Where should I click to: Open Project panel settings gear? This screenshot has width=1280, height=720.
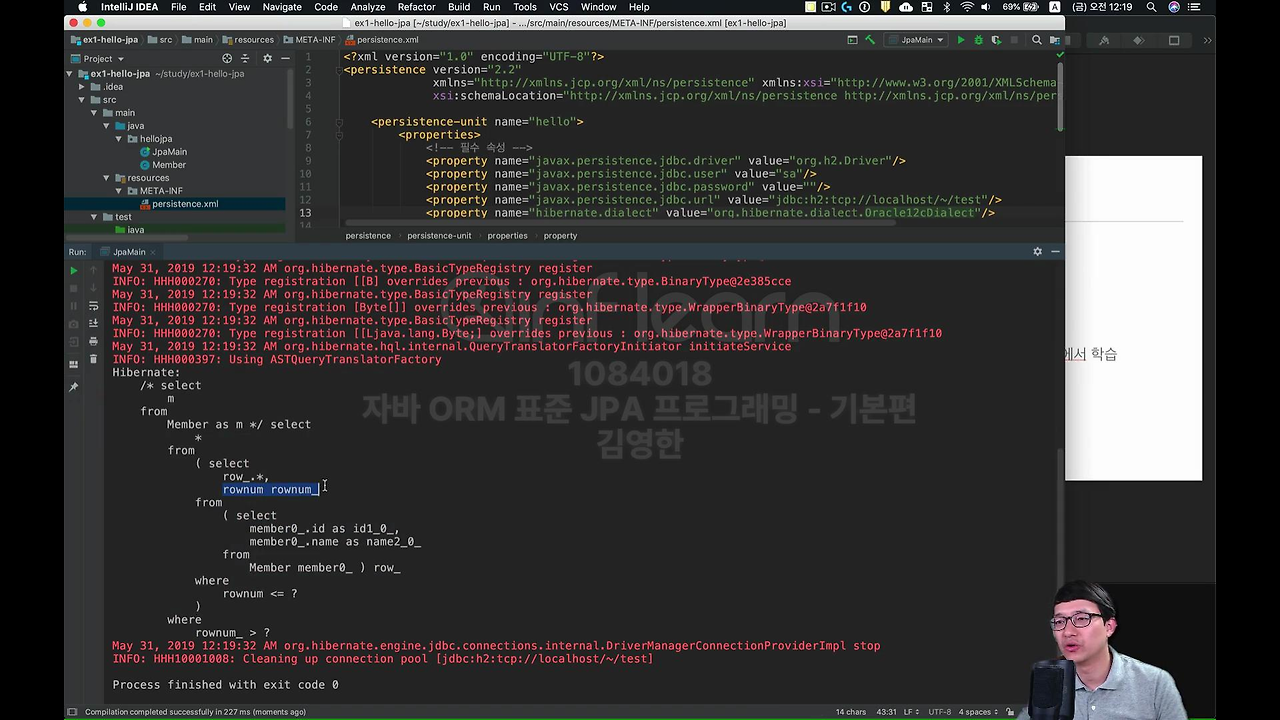pos(267,58)
